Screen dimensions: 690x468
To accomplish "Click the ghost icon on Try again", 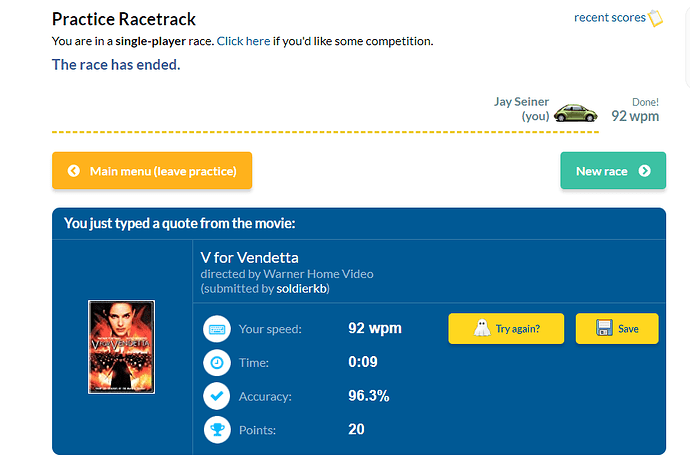I will pos(482,328).
